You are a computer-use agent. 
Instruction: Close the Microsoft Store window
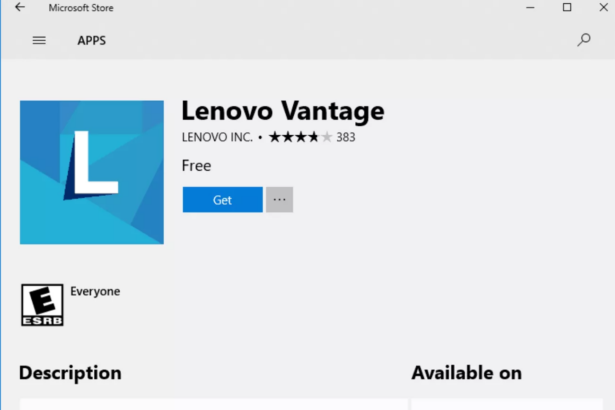[604, 7]
